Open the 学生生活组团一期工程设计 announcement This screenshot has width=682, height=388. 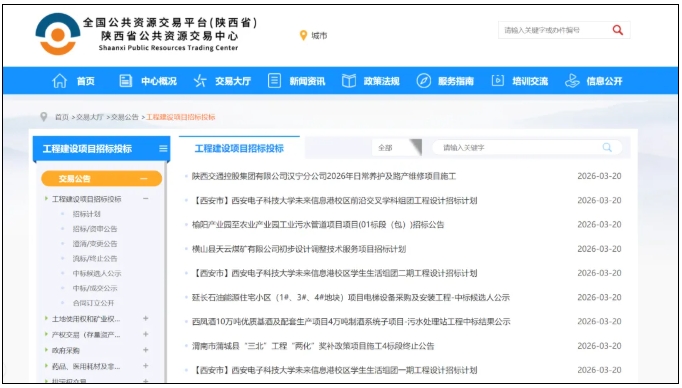coord(334,370)
